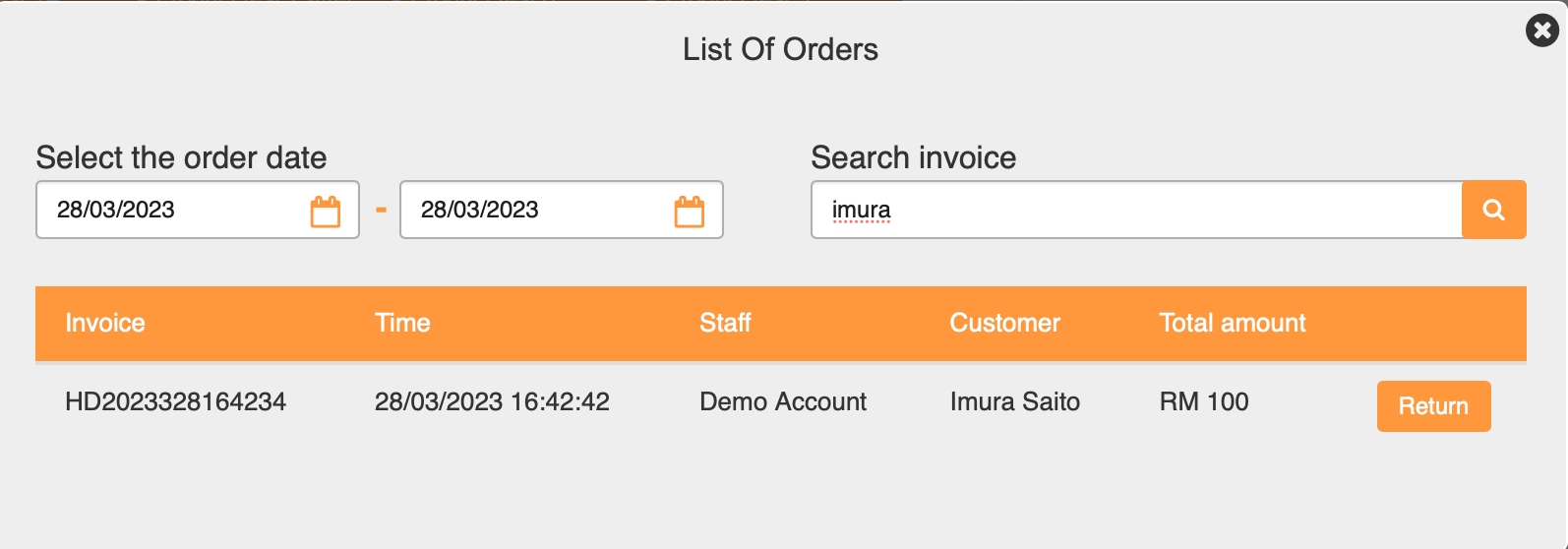Click the Invoice column header

click(105, 323)
